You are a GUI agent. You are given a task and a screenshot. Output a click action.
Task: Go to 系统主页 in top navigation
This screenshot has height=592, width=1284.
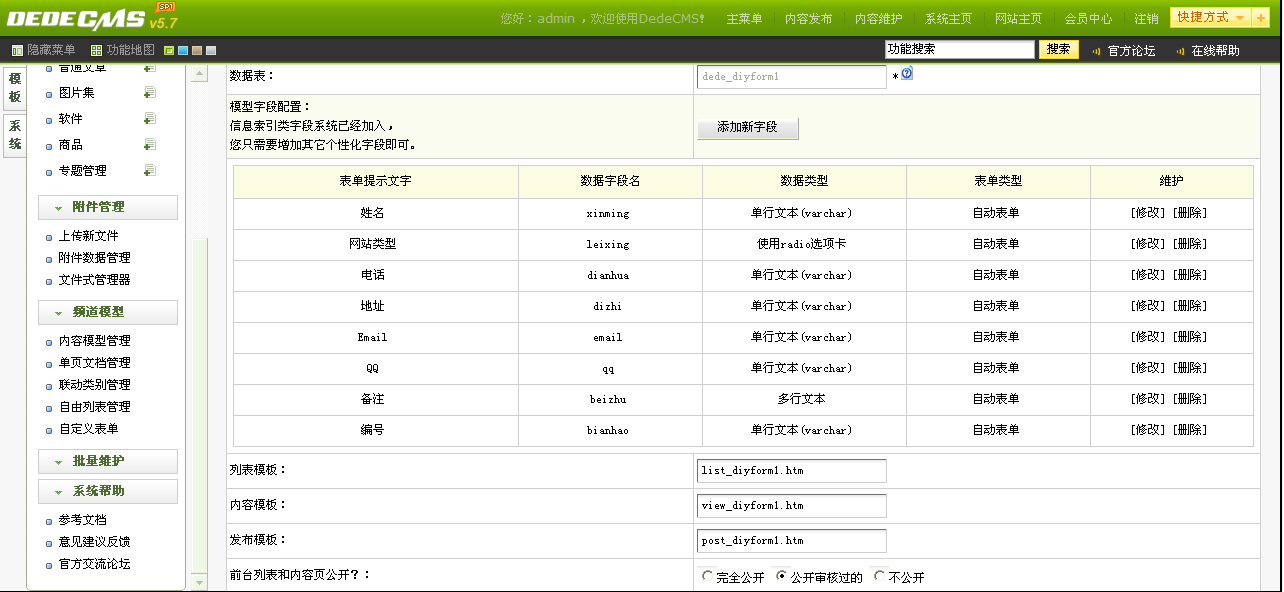click(948, 19)
